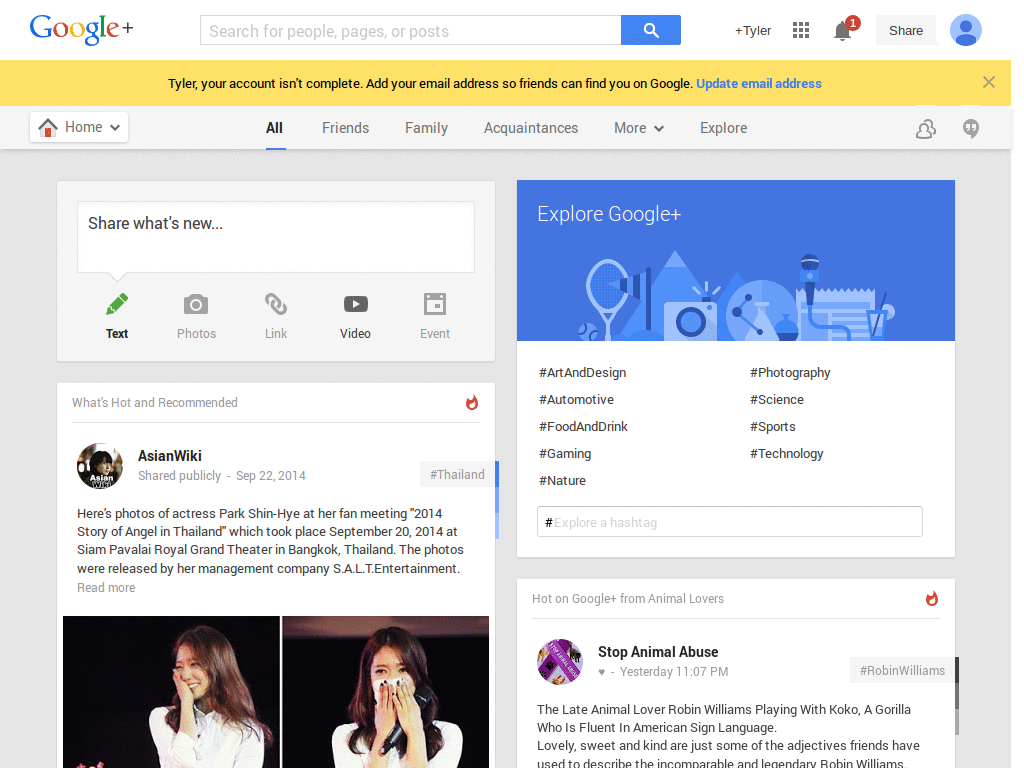
Task: Open the #ArtAndDesign hashtag
Action: [x=583, y=373]
